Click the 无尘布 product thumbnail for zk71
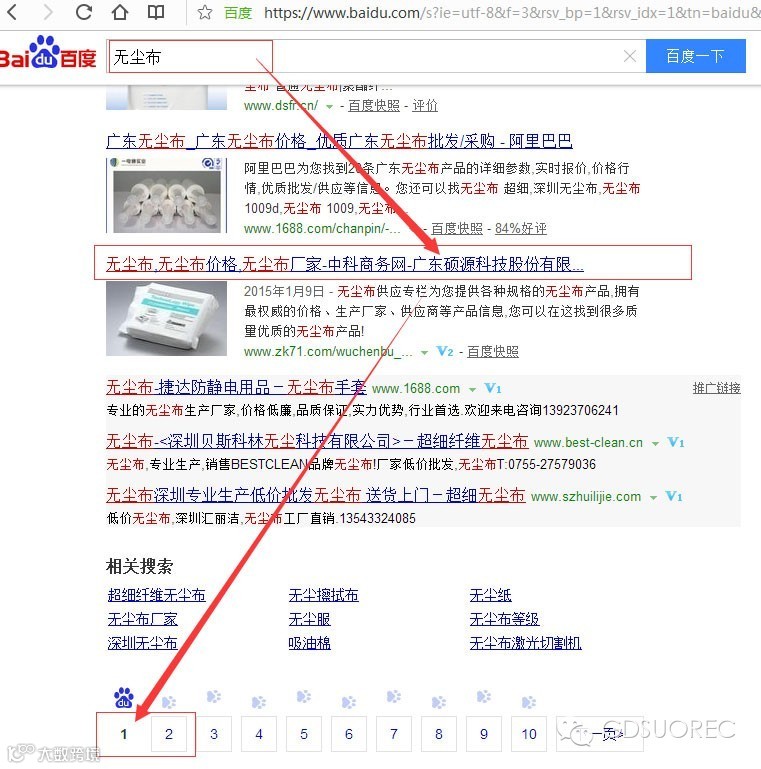The width and height of the screenshot is (761, 769). [167, 318]
